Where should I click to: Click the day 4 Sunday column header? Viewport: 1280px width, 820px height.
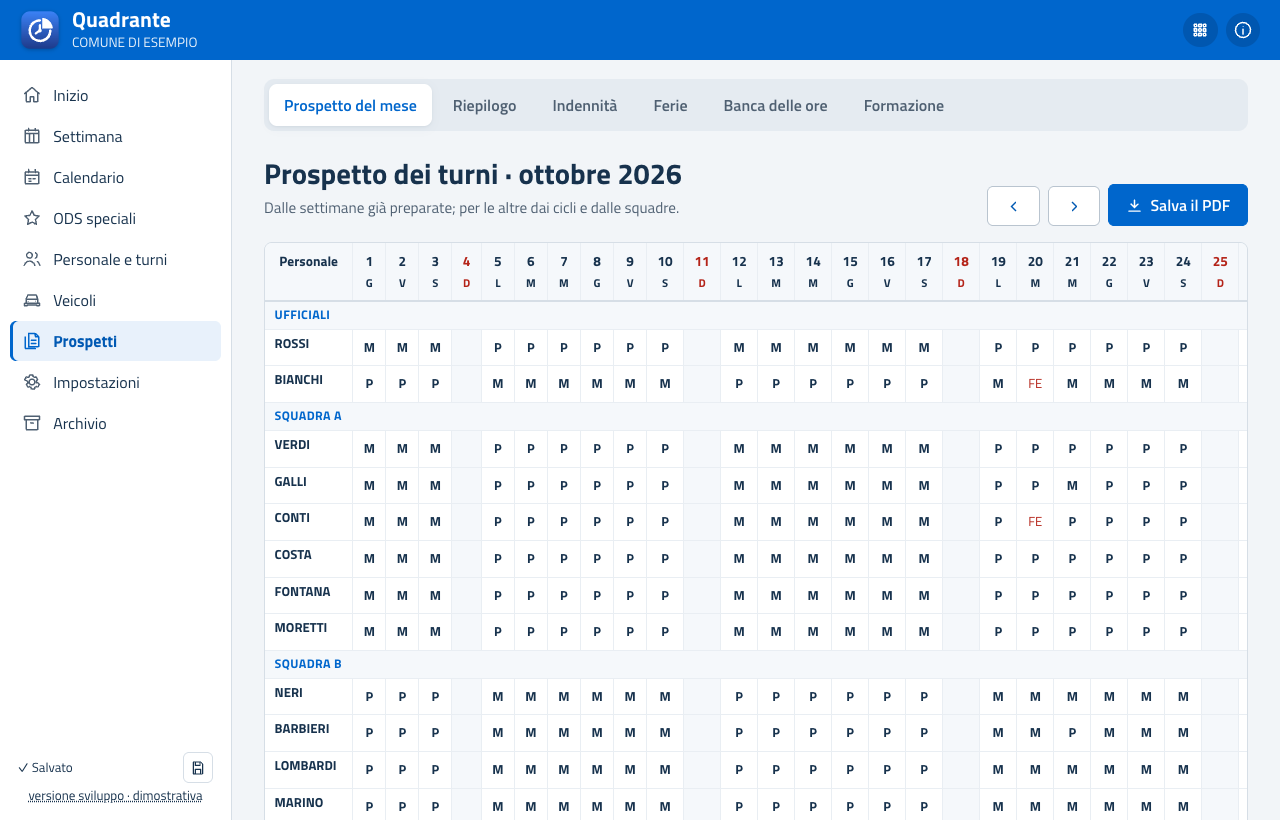(466, 271)
